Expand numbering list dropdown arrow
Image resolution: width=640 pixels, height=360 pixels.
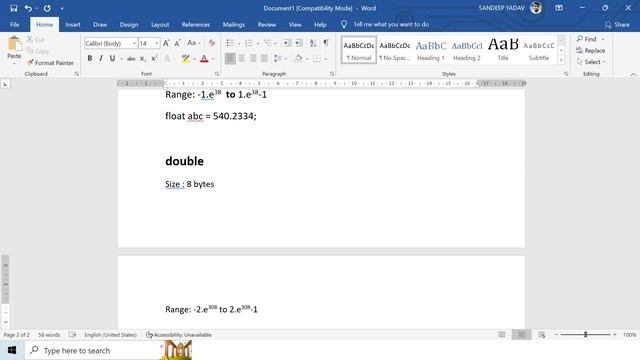tap(258, 44)
